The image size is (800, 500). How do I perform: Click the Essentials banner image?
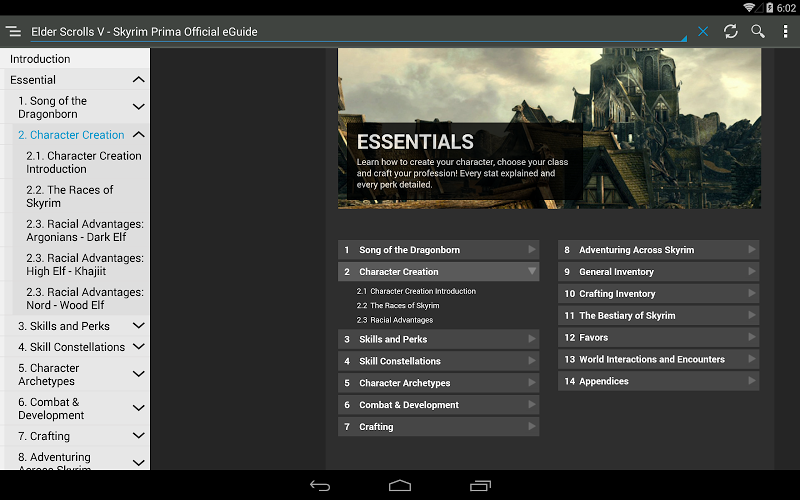549,128
